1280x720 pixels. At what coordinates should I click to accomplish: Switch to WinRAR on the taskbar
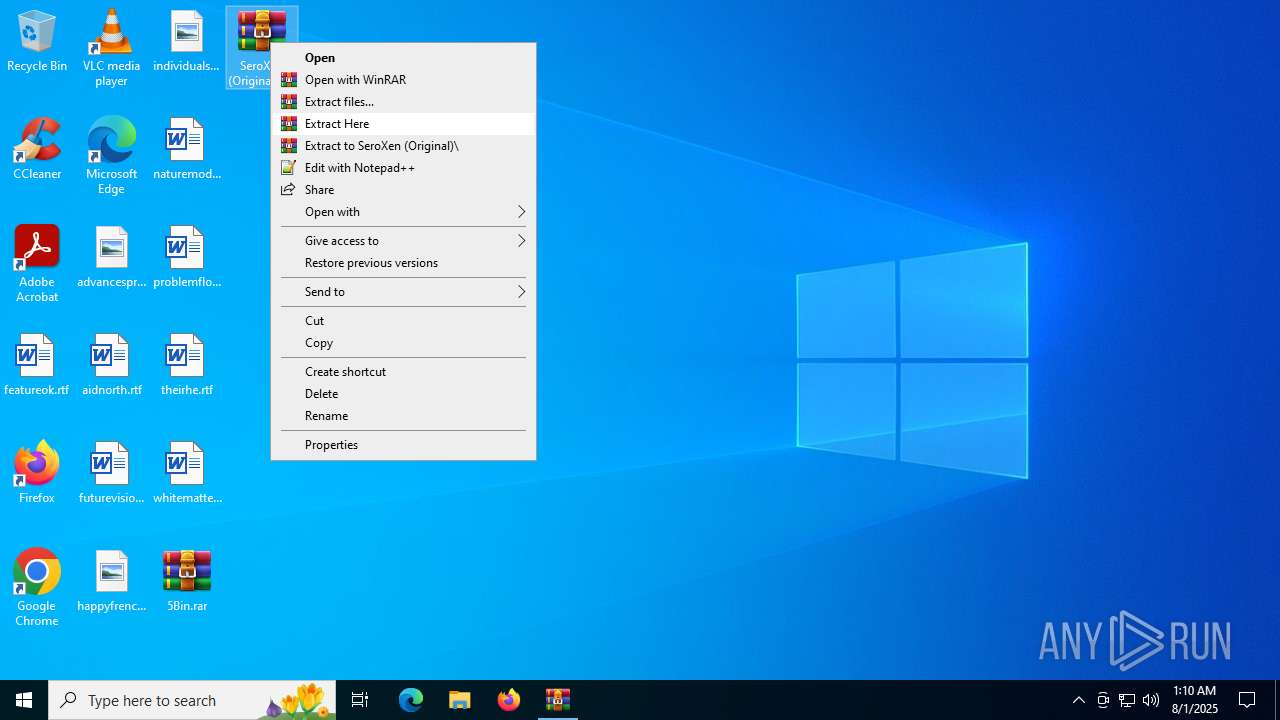(x=558, y=700)
